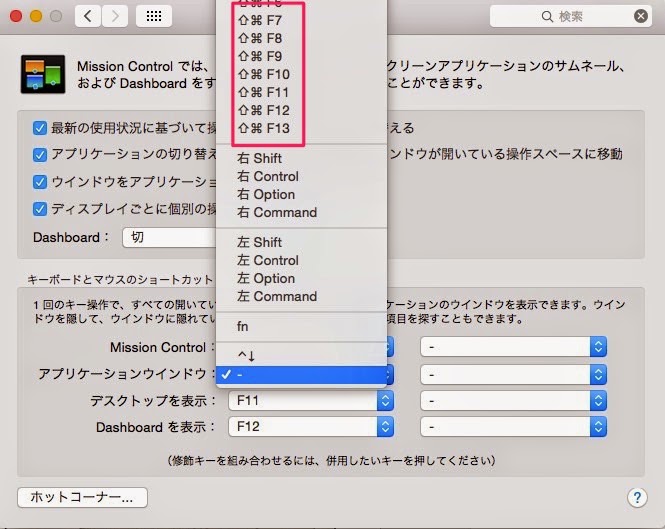The image size is (665, 529).
Task: Select ⇧⌘ F13 from the menu
Action: pyautogui.click(x=301, y=128)
